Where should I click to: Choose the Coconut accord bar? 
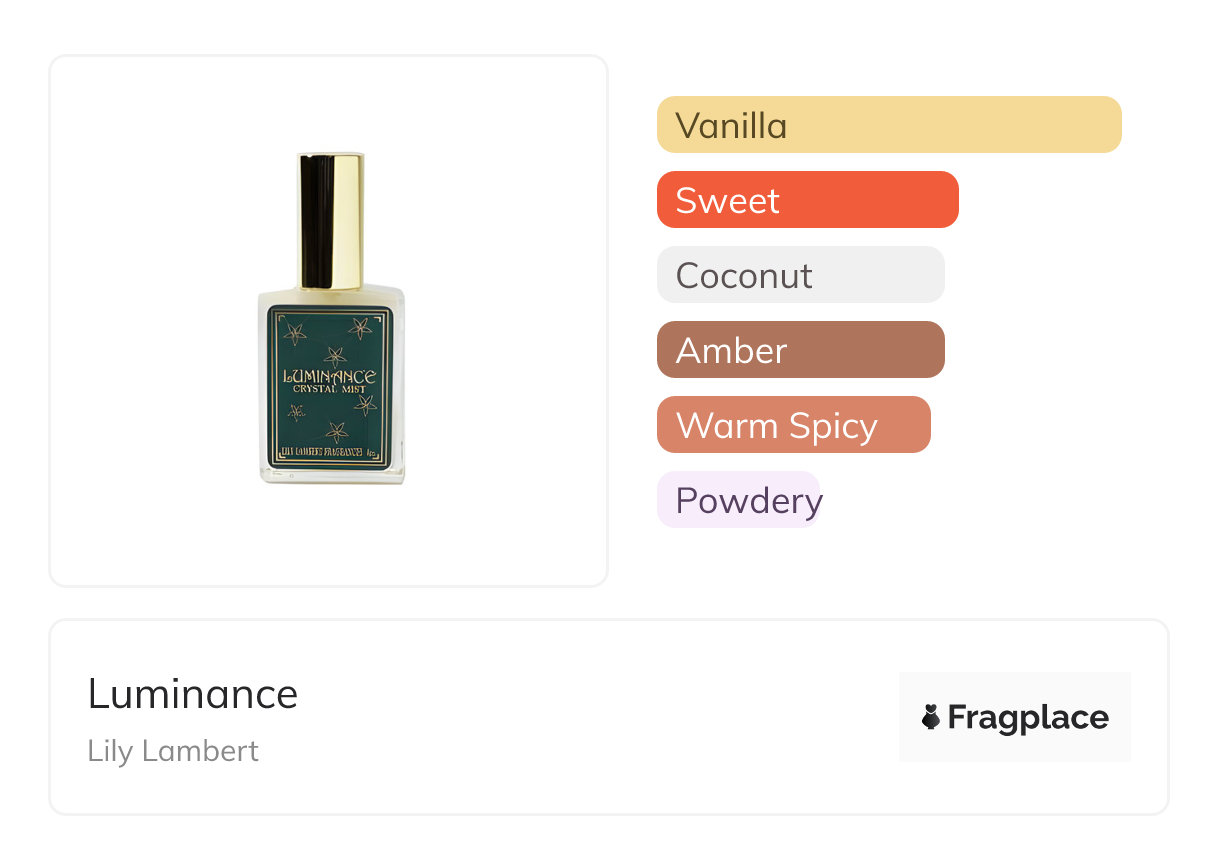(800, 275)
